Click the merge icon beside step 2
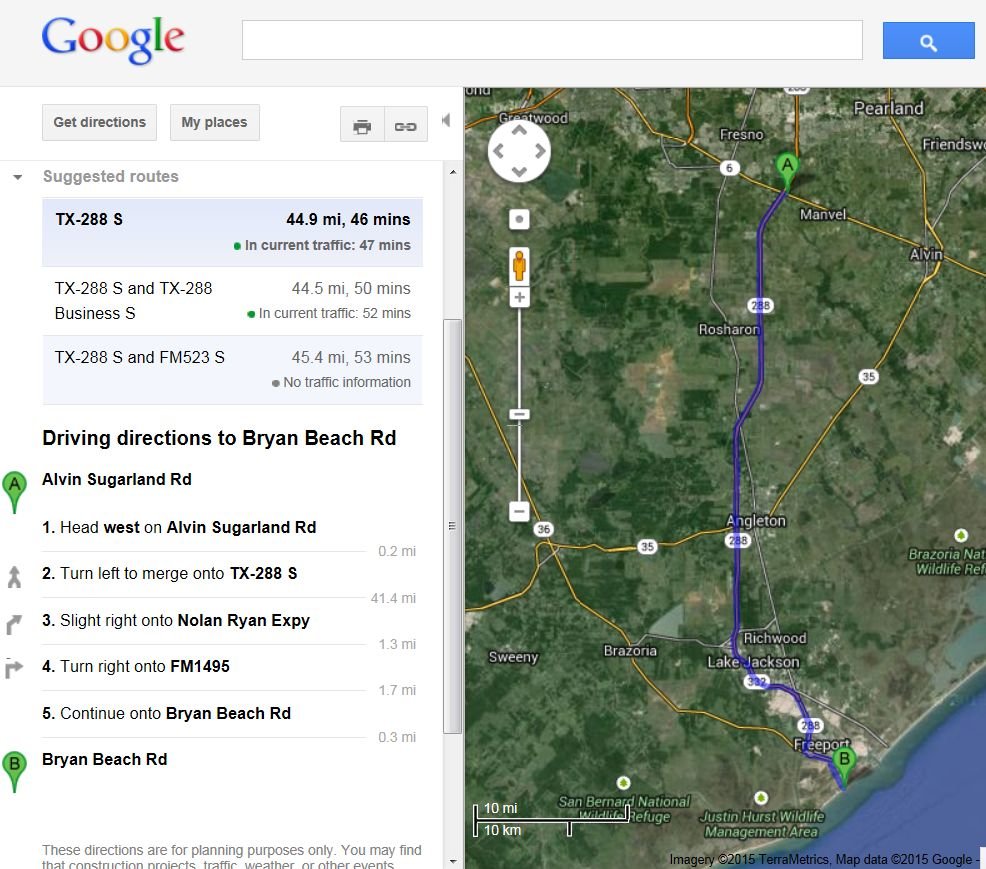Viewport: 986px width, 869px height. (14, 577)
